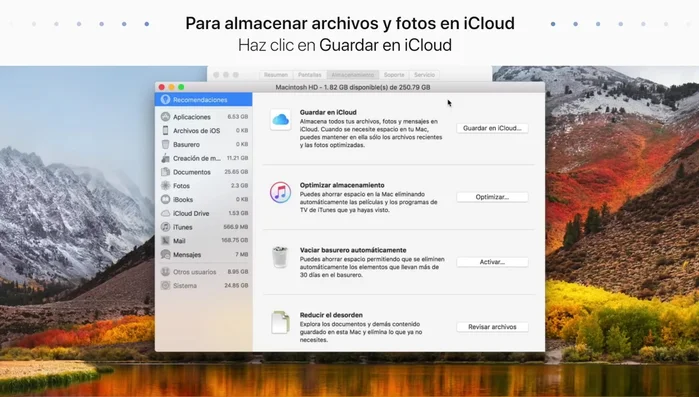The image size is (699, 397).
Task: Select Archivos de iOS label
Action: (197, 131)
